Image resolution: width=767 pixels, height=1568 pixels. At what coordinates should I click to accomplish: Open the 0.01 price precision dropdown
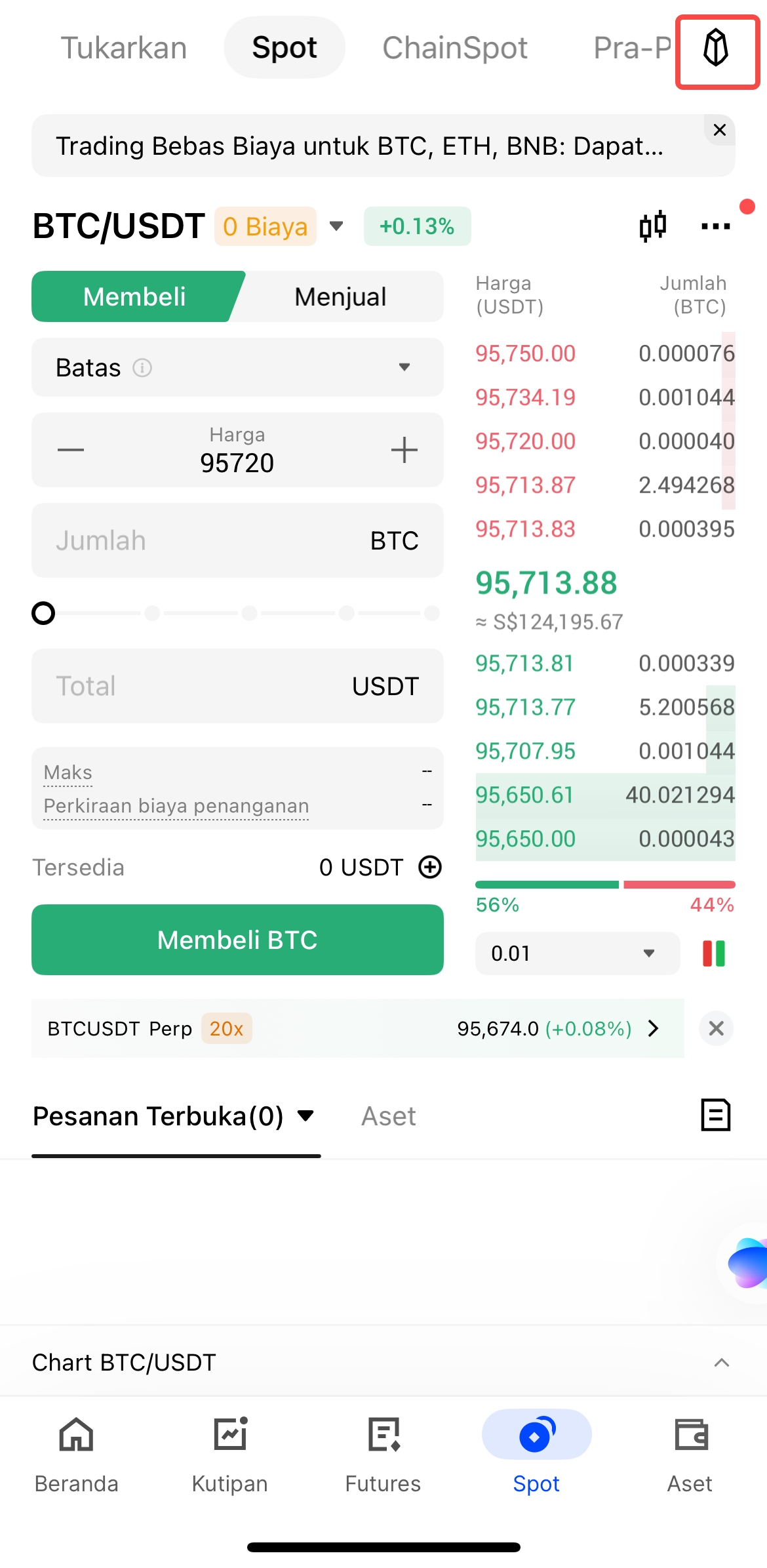click(577, 953)
